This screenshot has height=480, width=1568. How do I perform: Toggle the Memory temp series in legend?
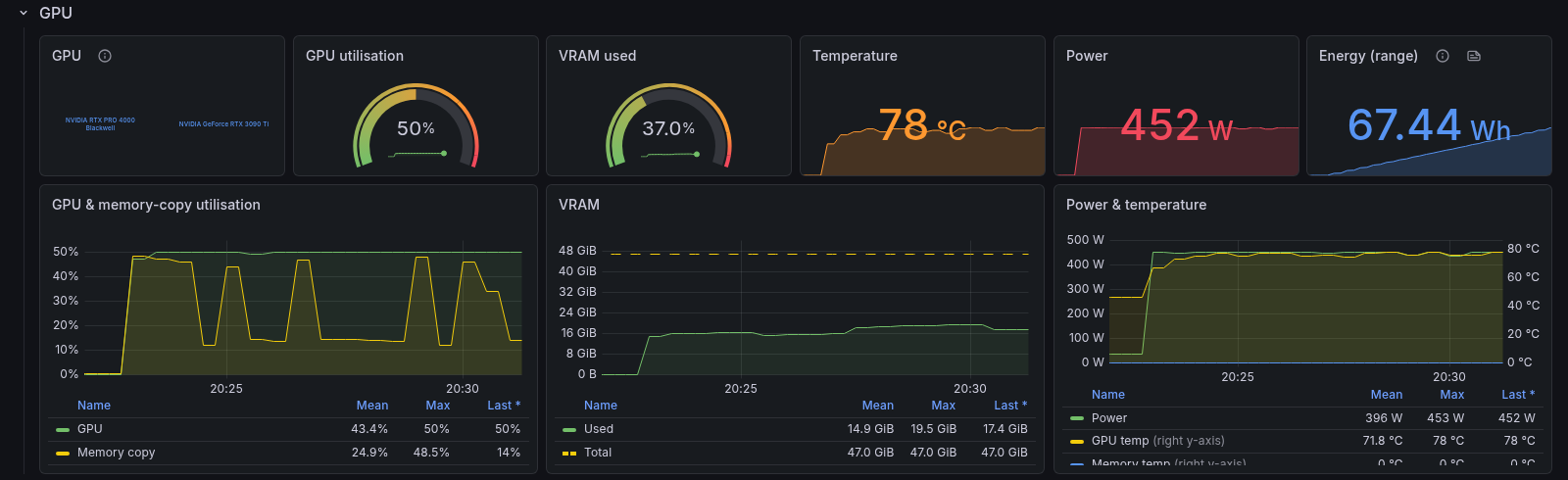(x=1169, y=463)
